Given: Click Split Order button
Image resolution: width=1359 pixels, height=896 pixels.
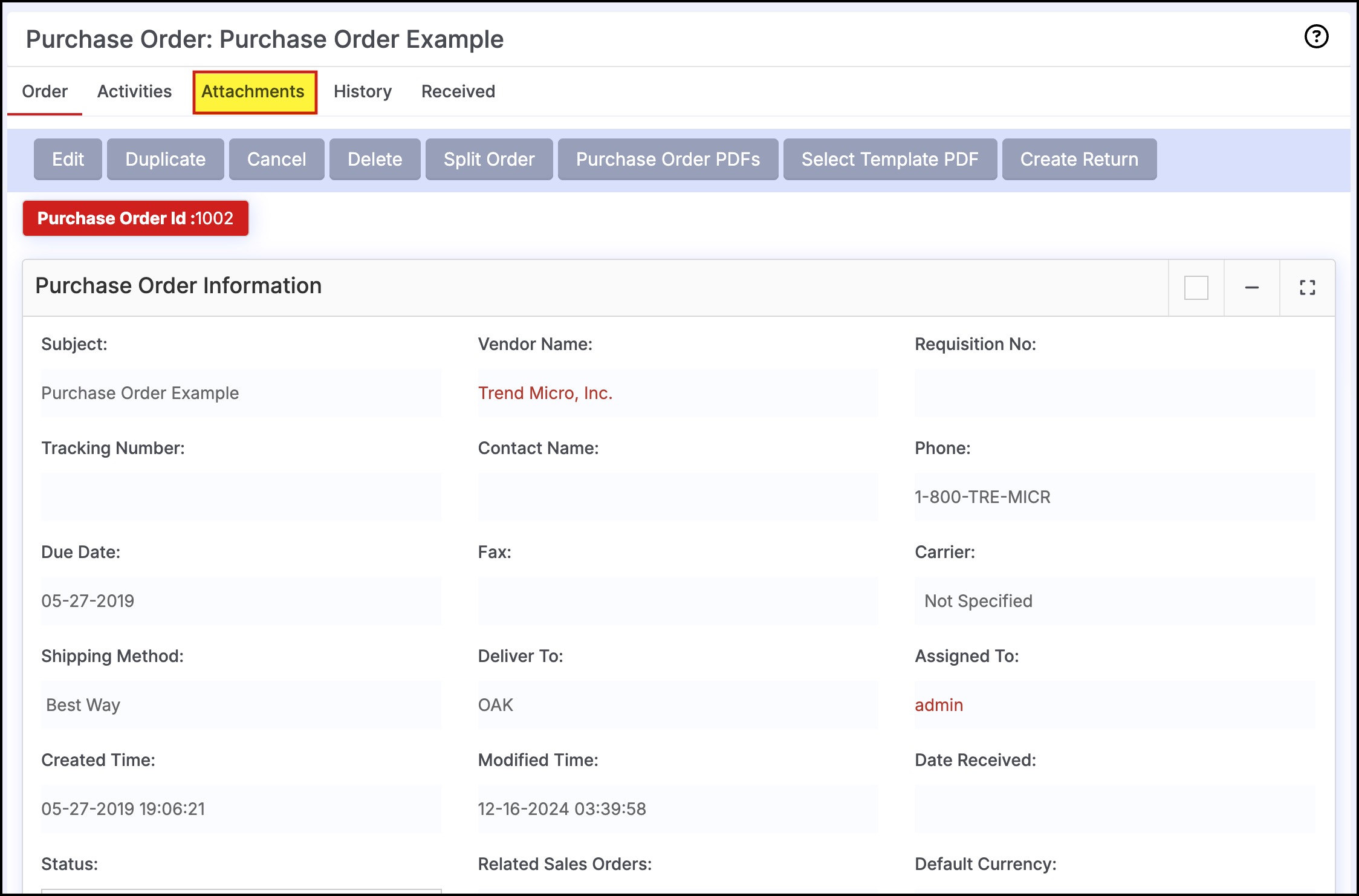Looking at the screenshot, I should [488, 160].
